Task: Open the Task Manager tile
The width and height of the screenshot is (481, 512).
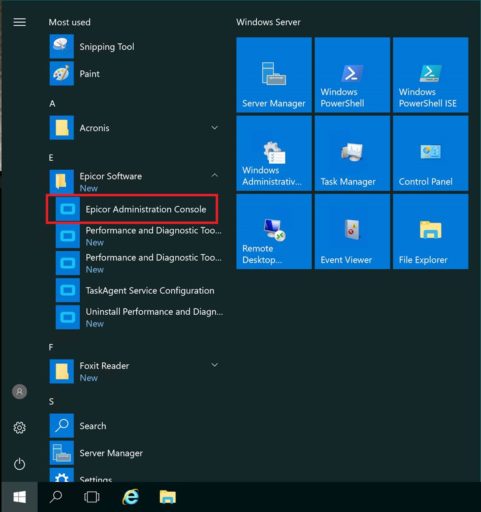Action: (x=352, y=153)
